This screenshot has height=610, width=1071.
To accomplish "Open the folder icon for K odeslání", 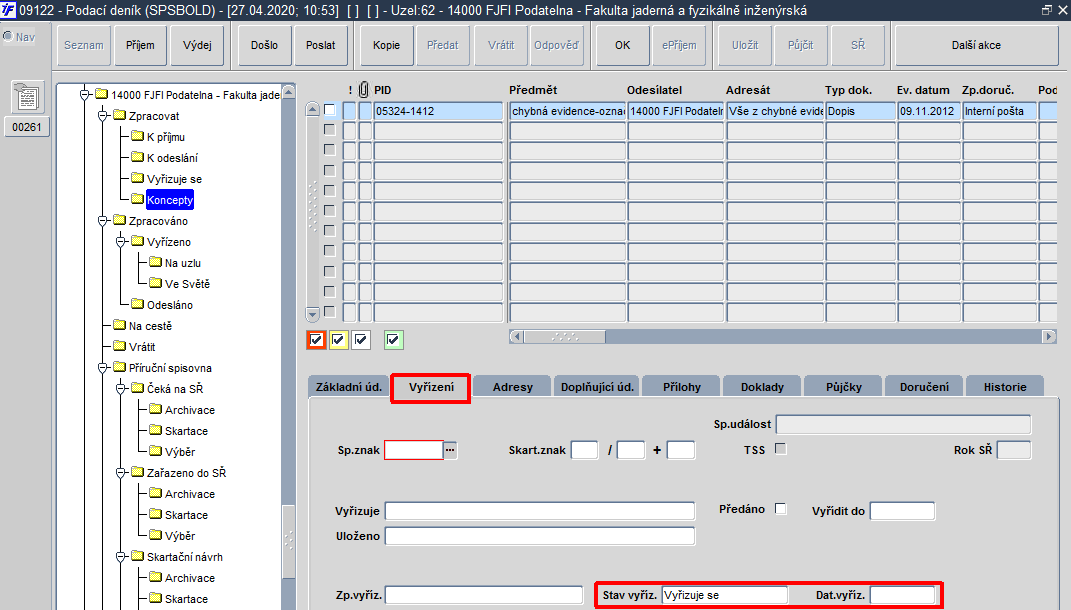I will (137, 157).
